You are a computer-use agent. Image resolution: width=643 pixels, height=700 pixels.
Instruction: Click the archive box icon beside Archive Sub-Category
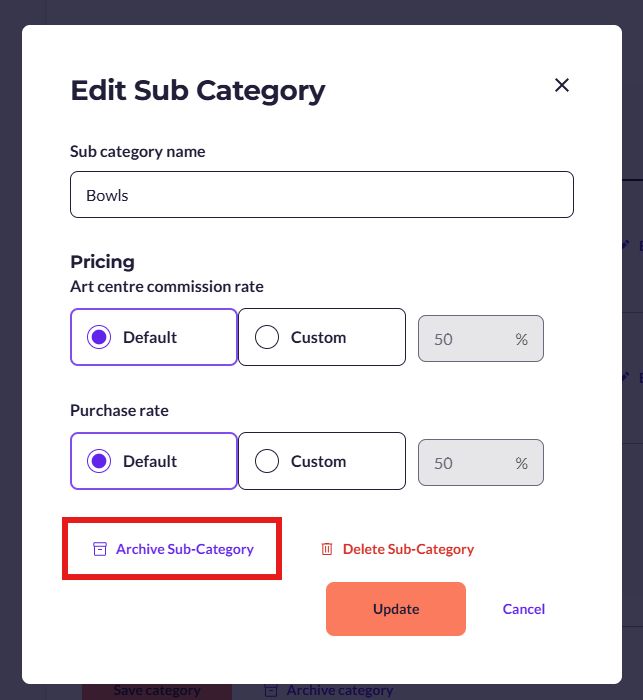[100, 549]
